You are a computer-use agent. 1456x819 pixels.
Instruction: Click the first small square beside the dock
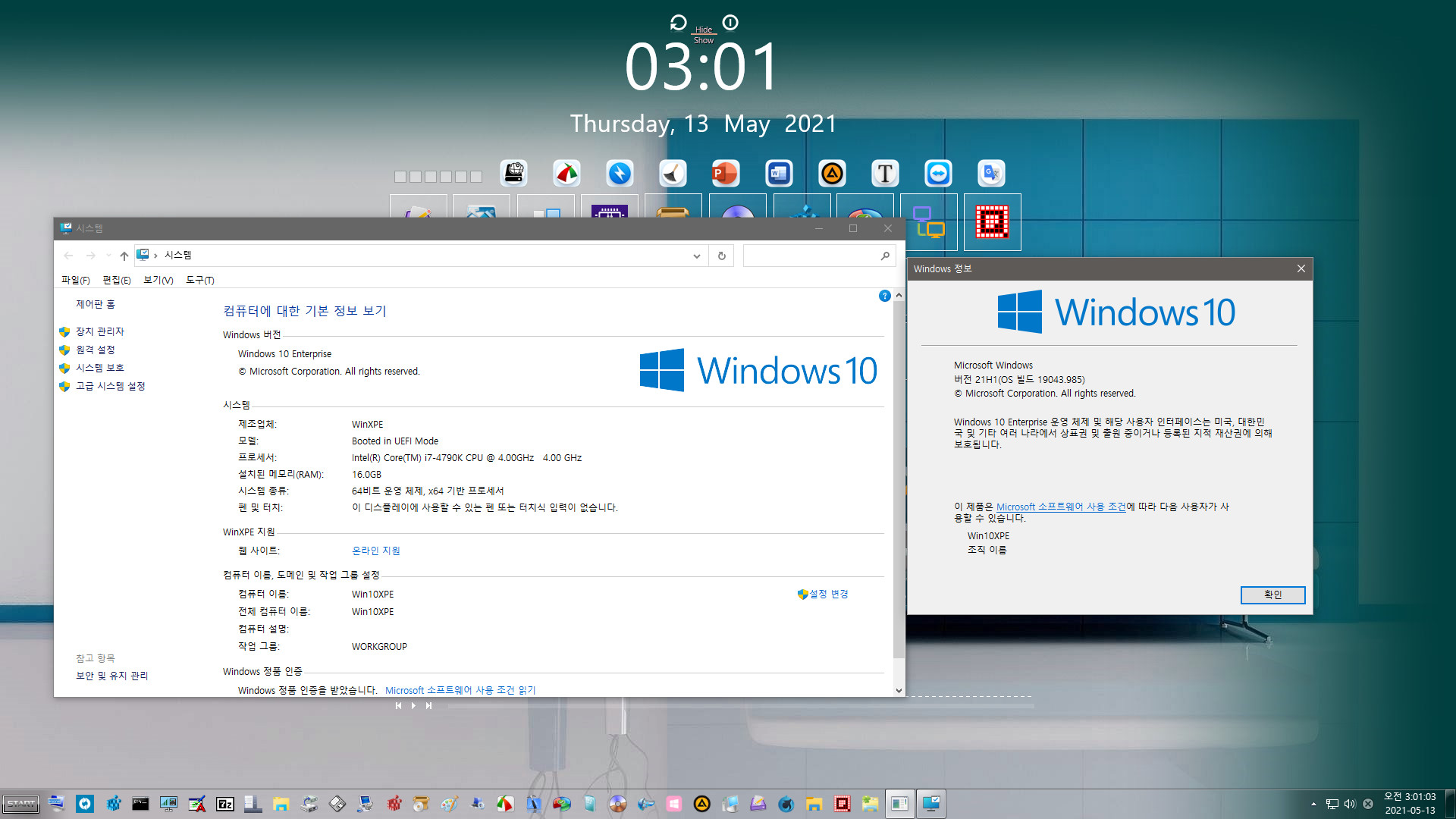[400, 177]
